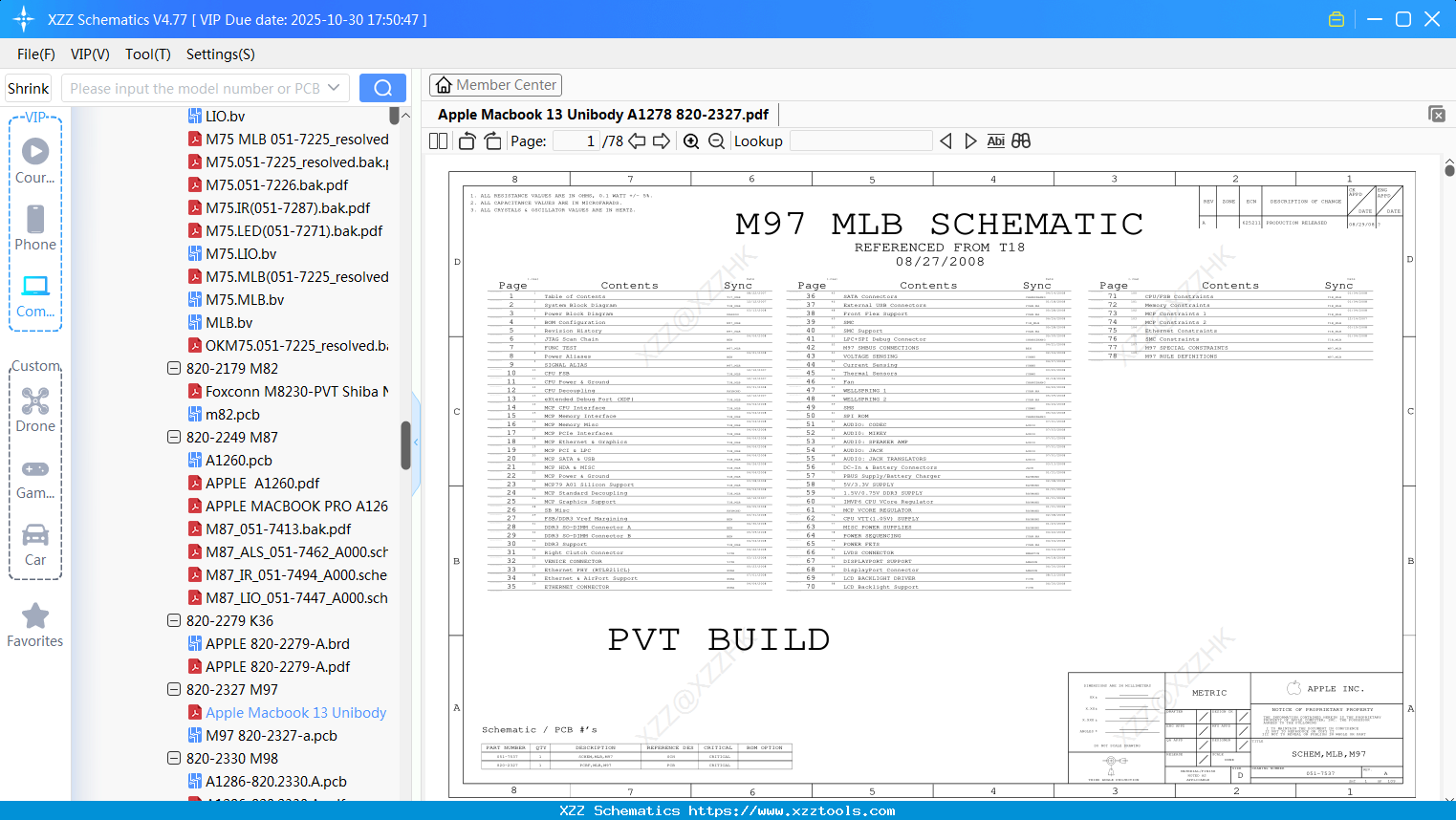The image size is (1456, 820).
Task: Open the Game console category
Action: [35, 479]
